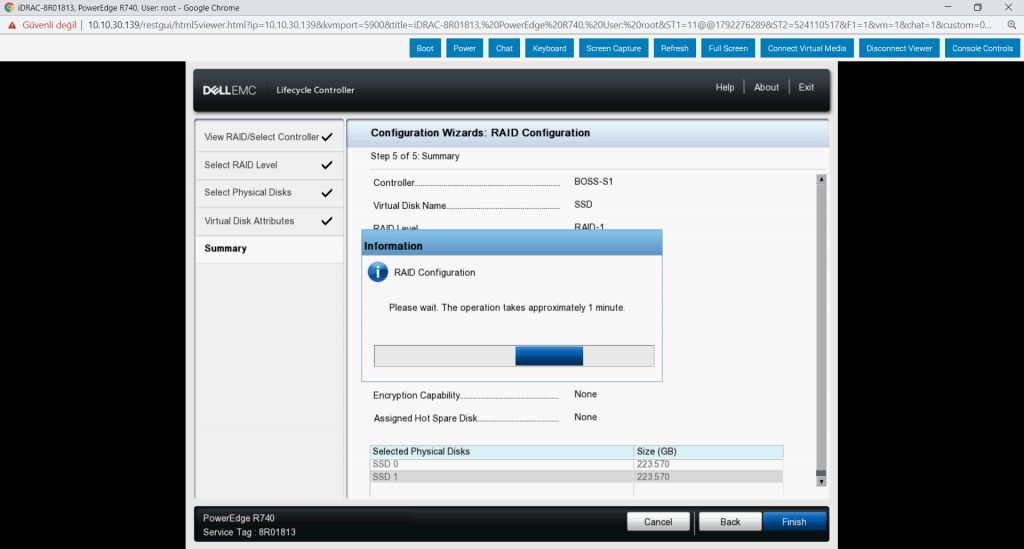Cancel the RAID configuration wizard

[657, 522]
